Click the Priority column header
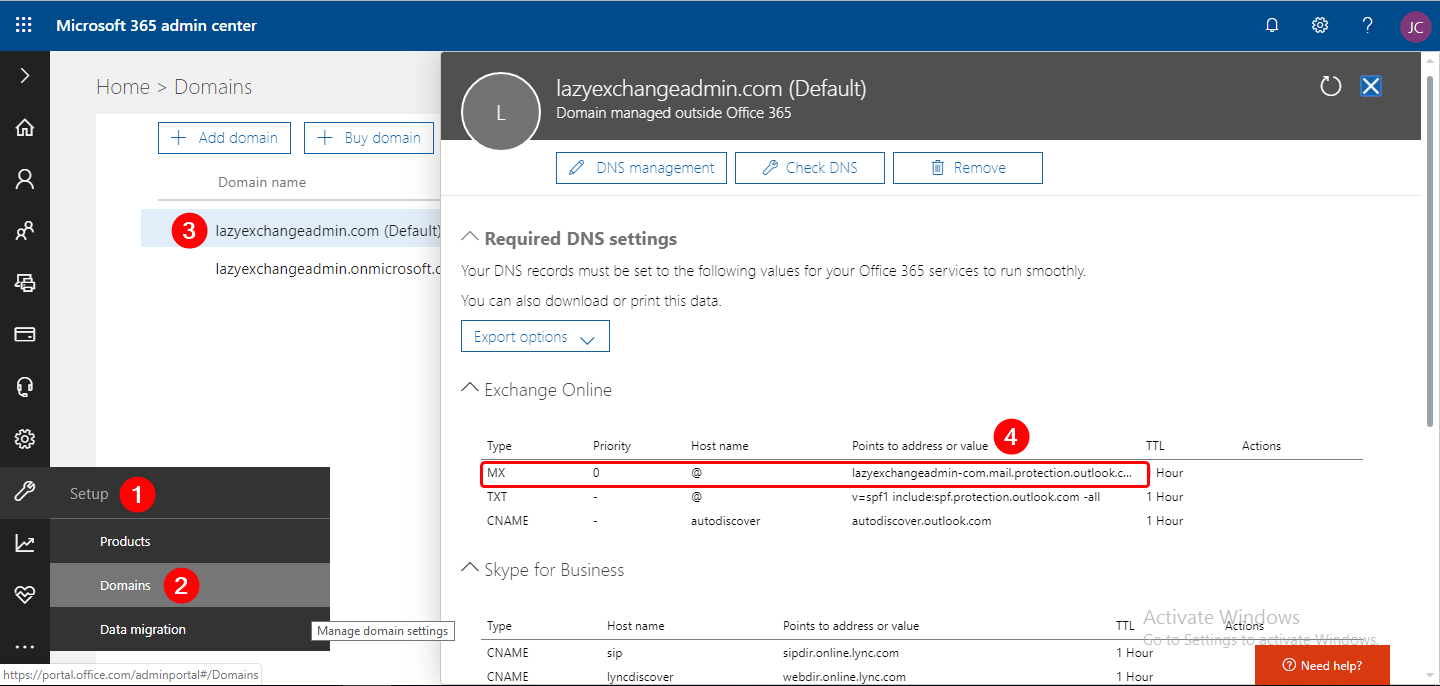 [x=612, y=446]
